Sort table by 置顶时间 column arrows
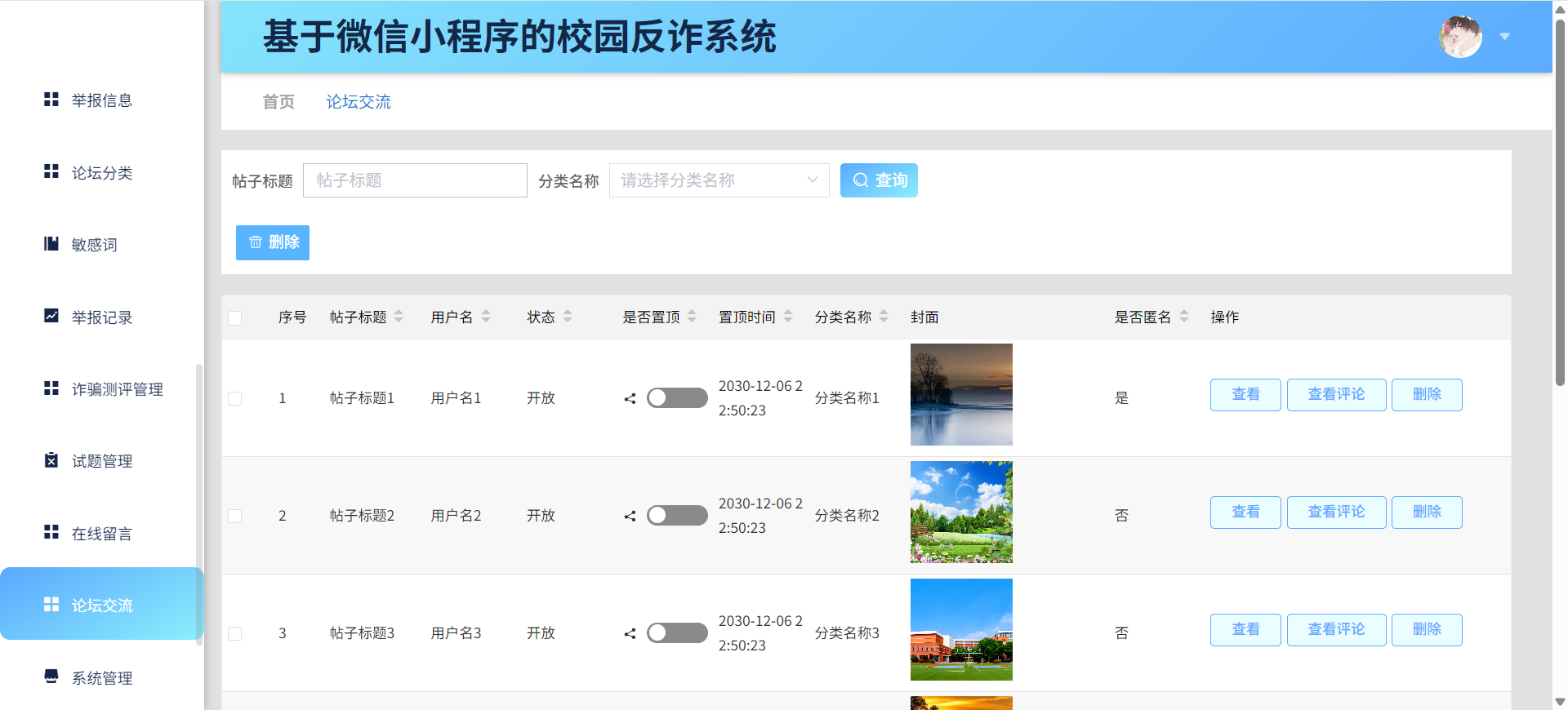1568x710 pixels. [x=788, y=317]
